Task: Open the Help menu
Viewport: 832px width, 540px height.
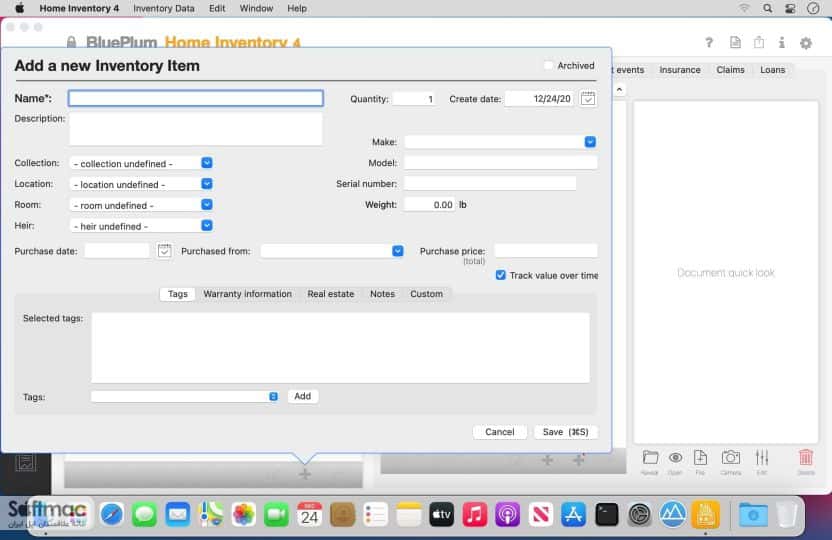Action: (297, 8)
